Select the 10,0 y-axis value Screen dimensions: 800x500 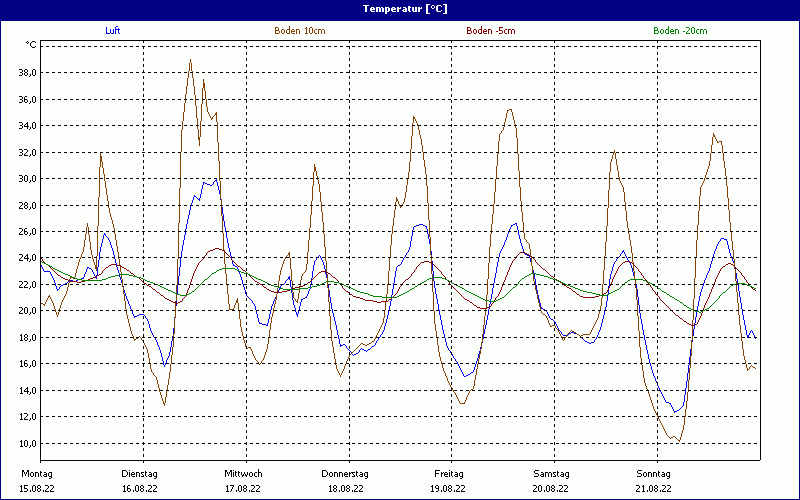(27, 444)
